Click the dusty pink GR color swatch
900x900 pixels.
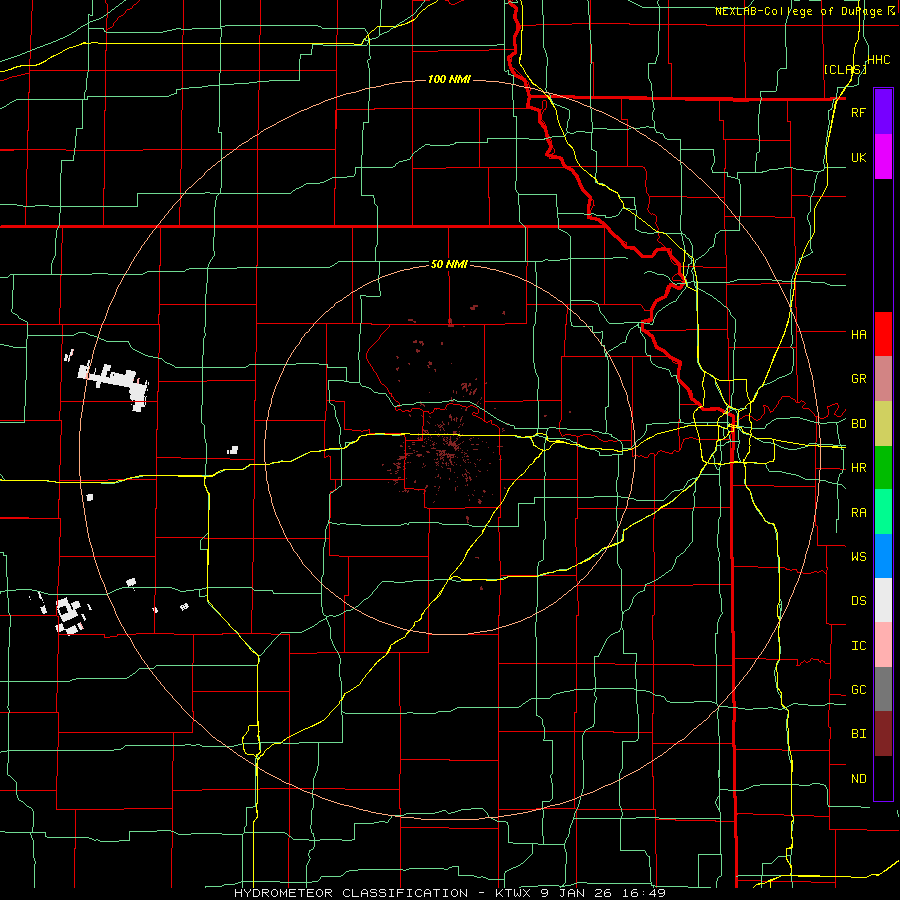[883, 379]
